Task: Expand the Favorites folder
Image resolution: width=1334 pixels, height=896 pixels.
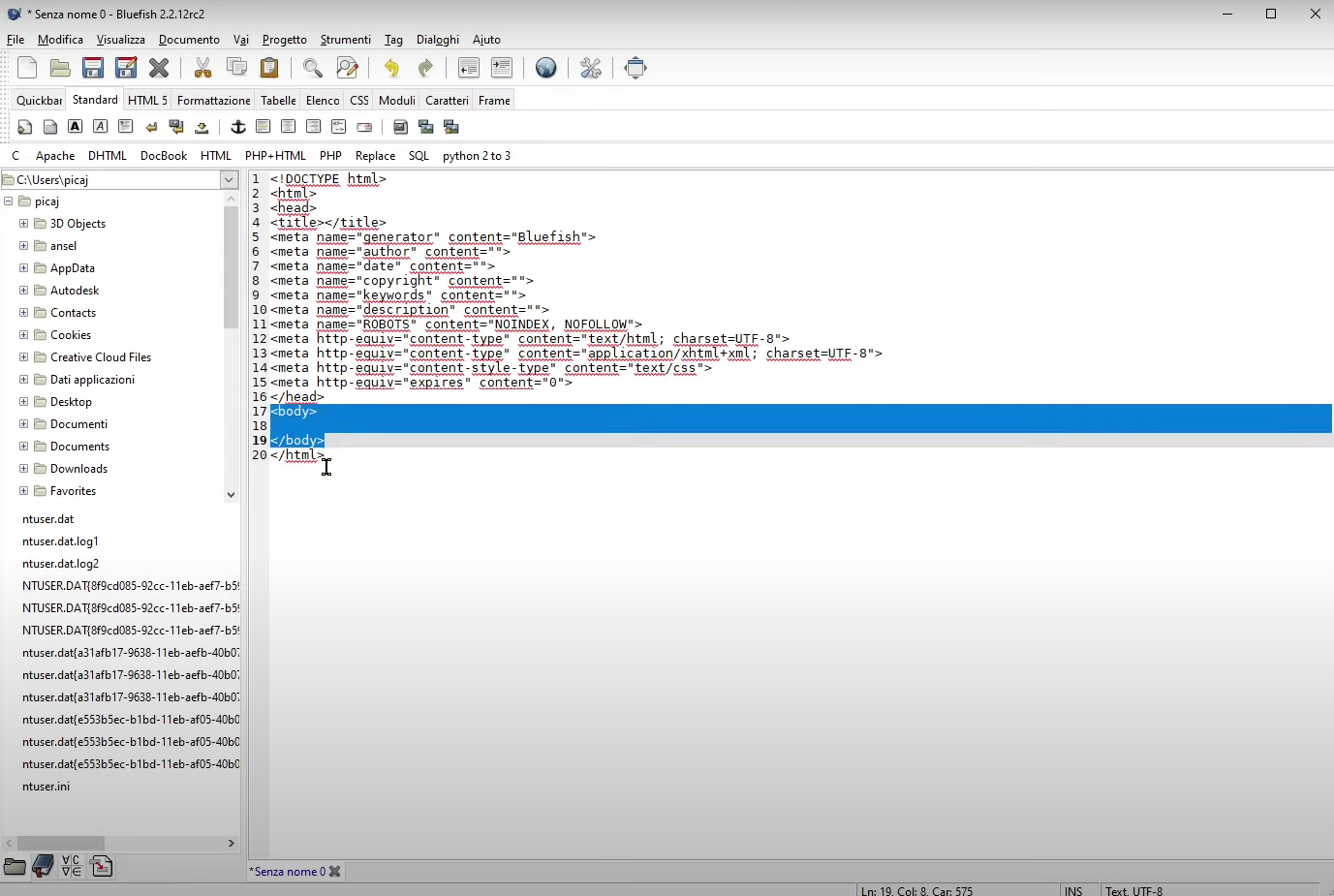Action: (23, 491)
